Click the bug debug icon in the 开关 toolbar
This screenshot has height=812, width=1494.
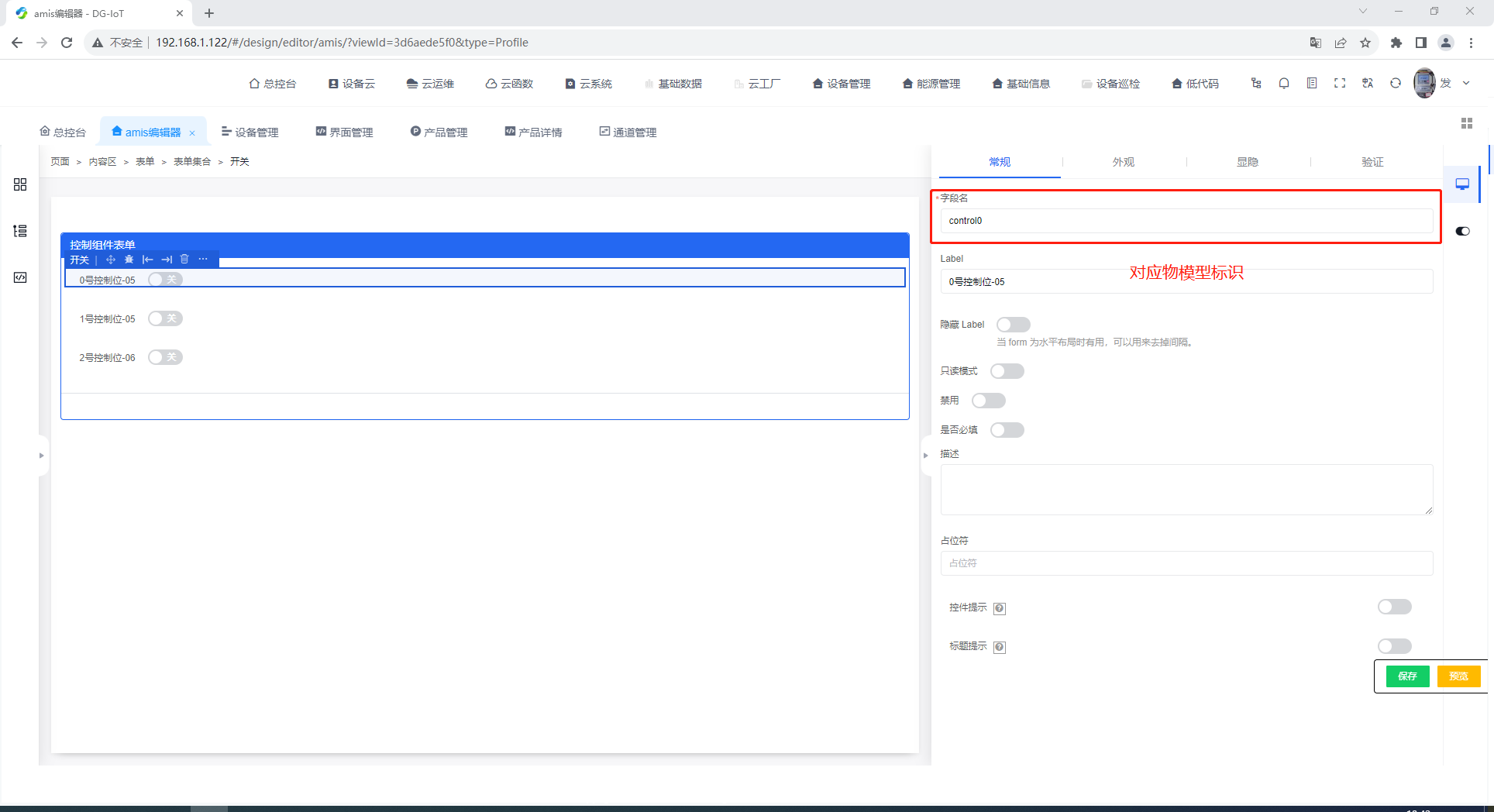[129, 260]
